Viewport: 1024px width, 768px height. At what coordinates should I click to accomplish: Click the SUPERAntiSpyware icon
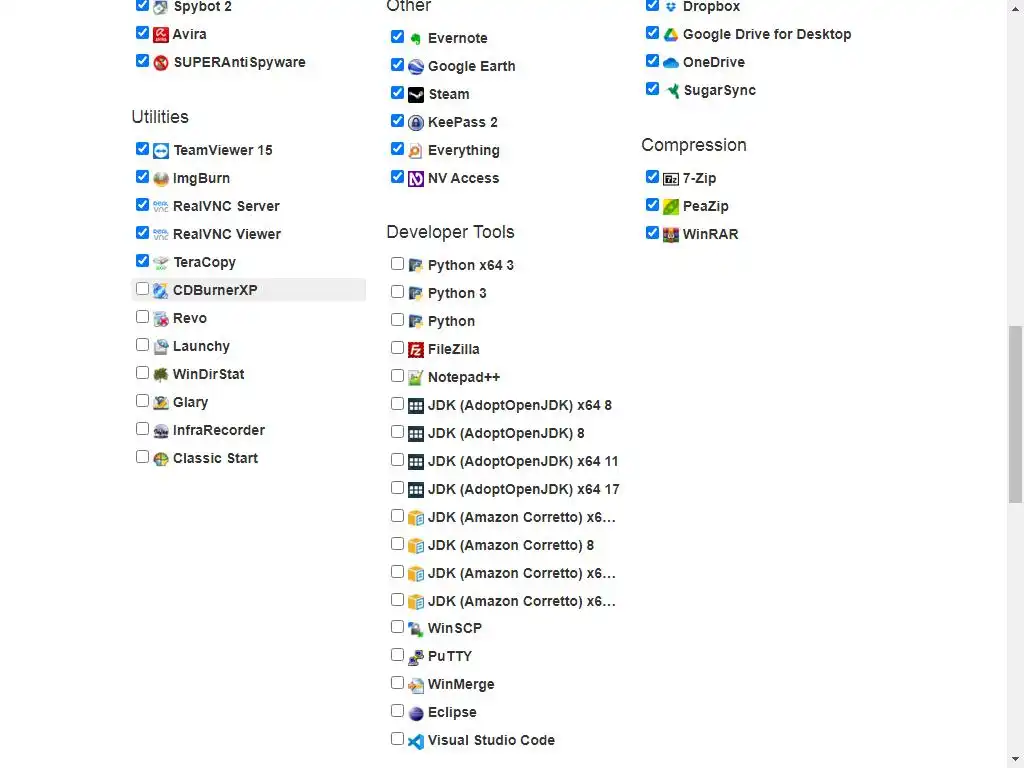[161, 63]
